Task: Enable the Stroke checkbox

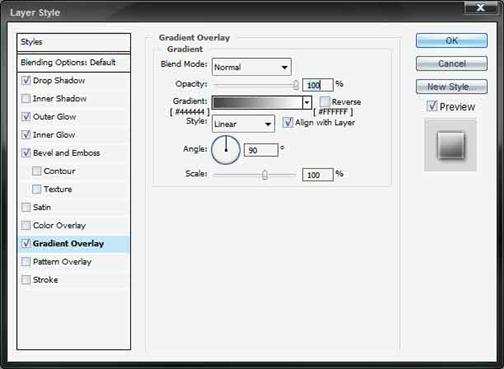Action: pos(26,280)
